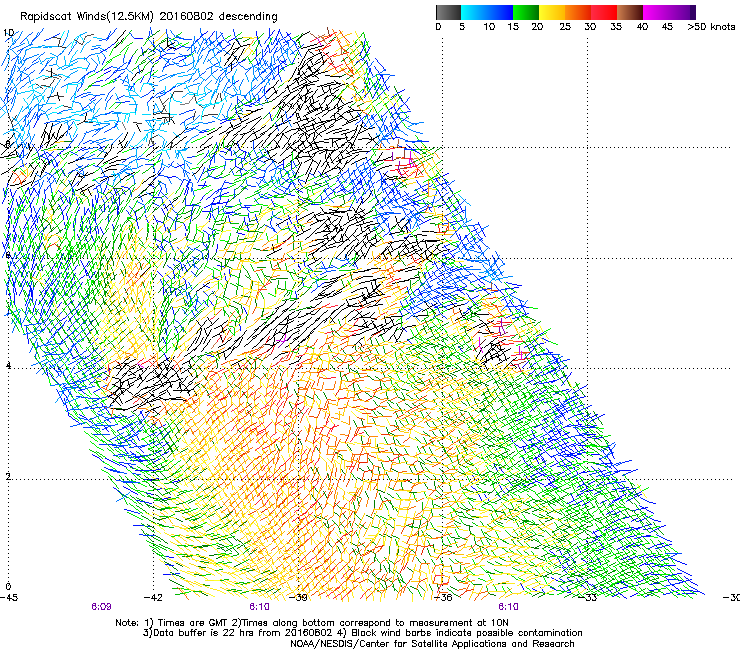Screen dimensions: 740x650
Task: Click the legend label '40'
Action: coord(642,27)
